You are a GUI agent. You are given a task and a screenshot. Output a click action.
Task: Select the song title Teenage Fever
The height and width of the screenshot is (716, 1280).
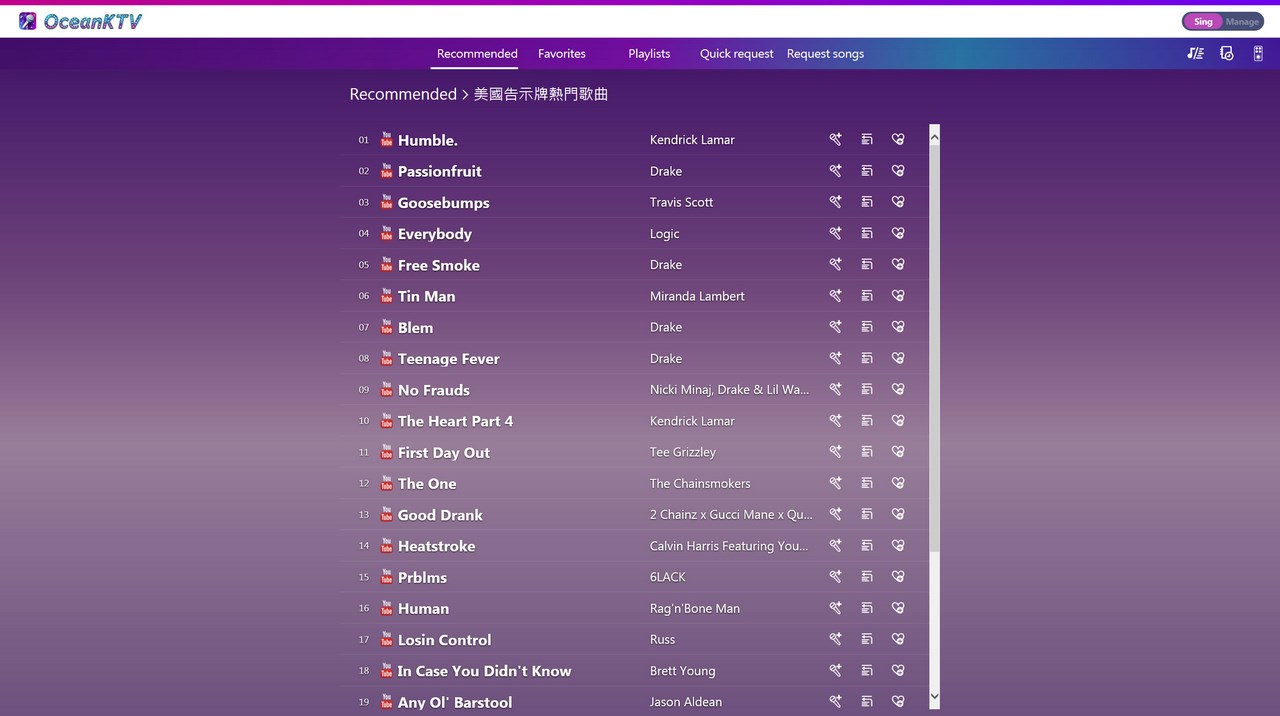[x=449, y=359]
